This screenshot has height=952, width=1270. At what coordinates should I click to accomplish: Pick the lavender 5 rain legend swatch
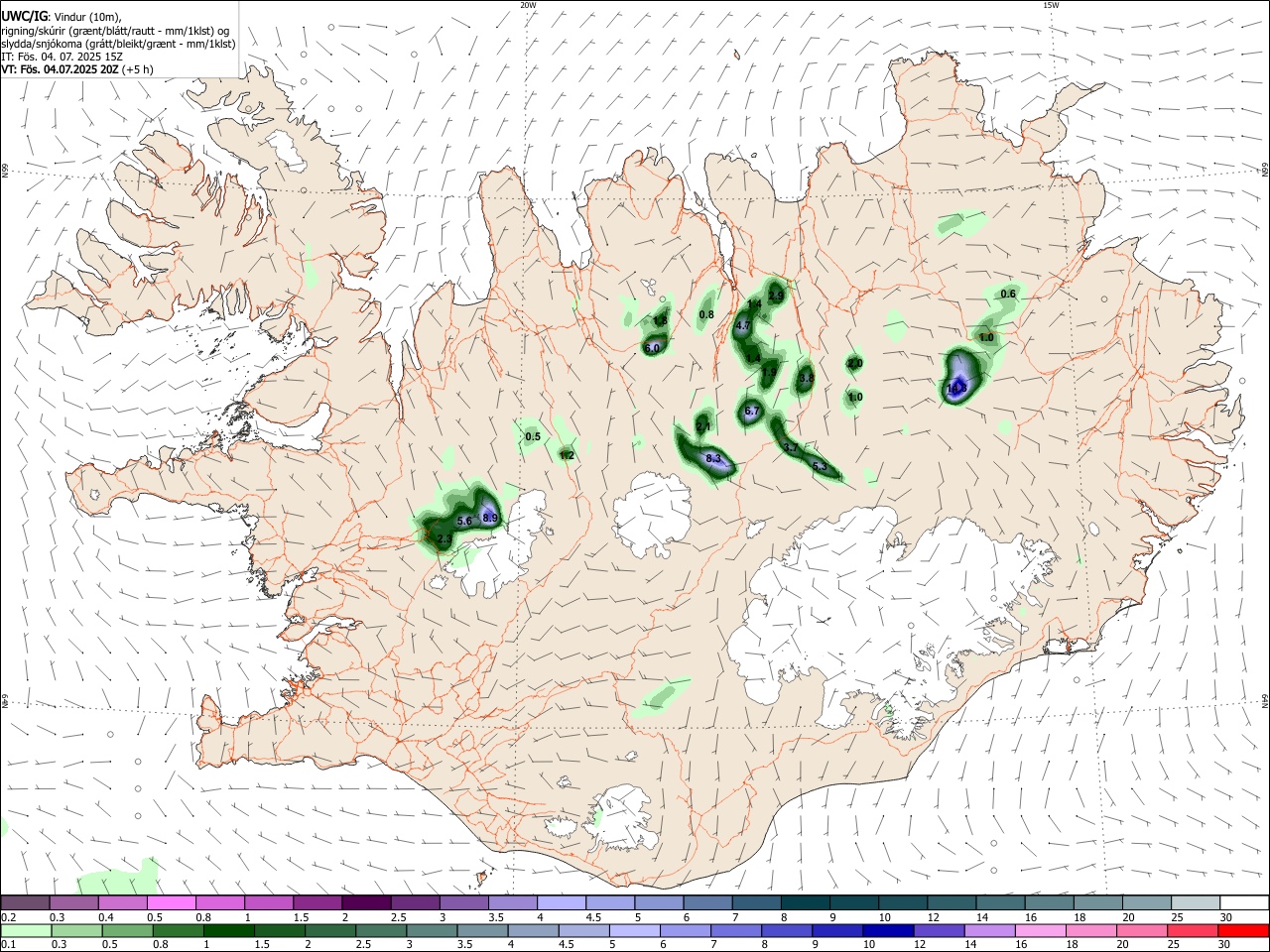point(634,930)
